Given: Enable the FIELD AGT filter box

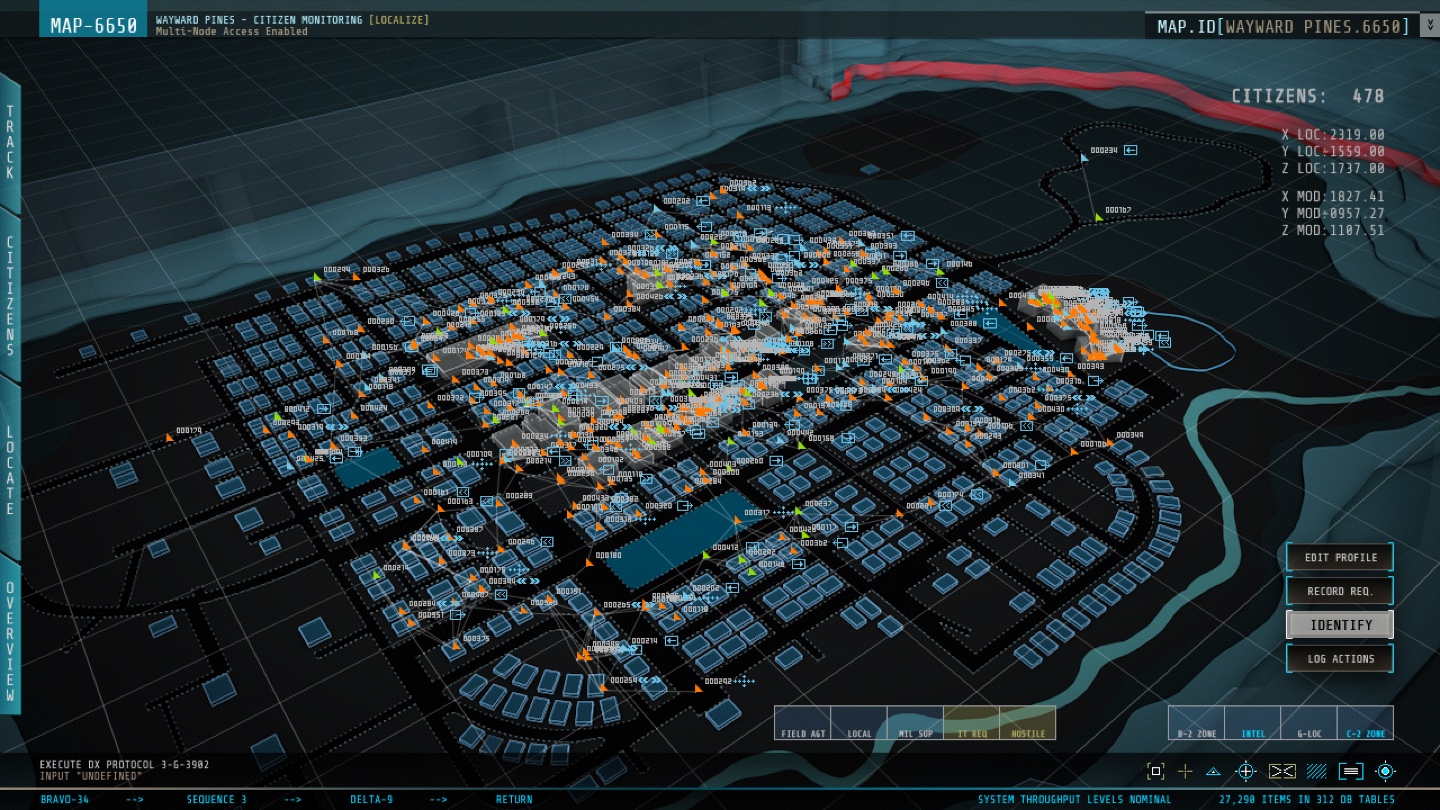Looking at the screenshot, I should coord(802,723).
